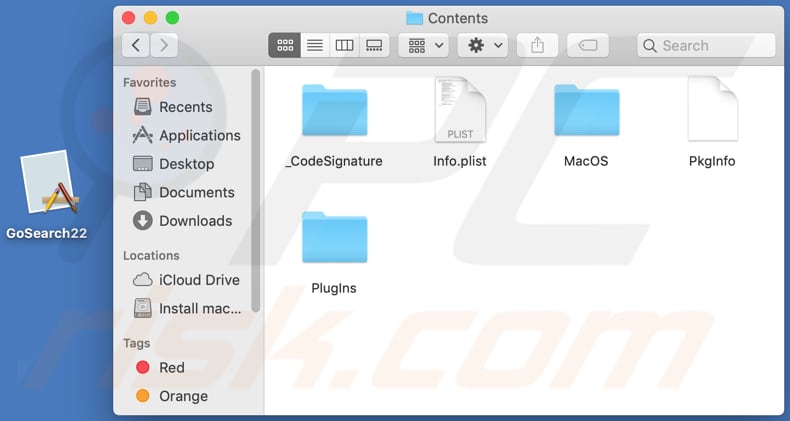Click the MacOS name label
Image resolution: width=790 pixels, height=421 pixels.
coord(586,161)
